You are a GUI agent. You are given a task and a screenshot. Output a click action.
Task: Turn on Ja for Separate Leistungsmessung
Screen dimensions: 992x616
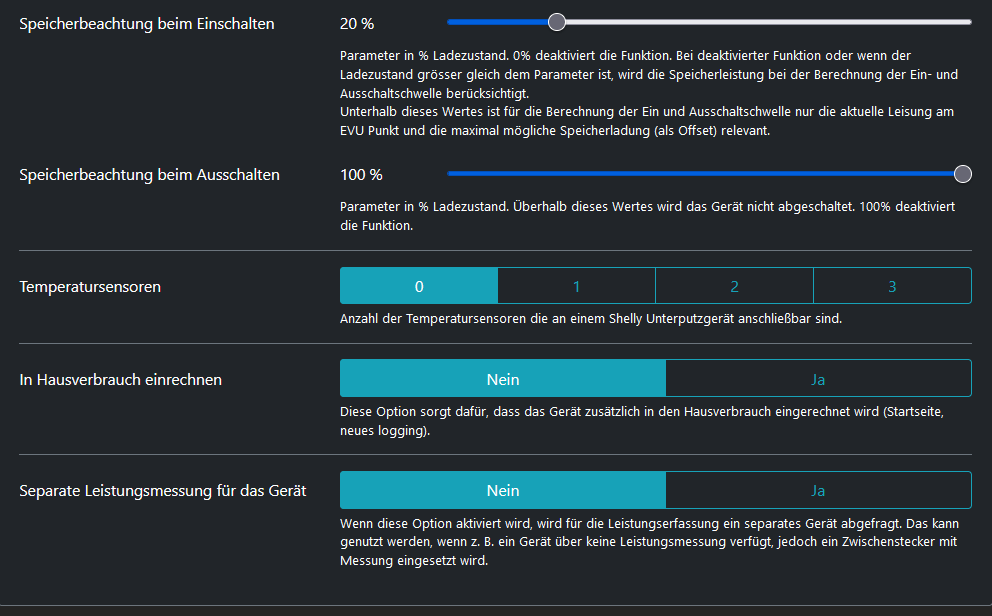click(x=818, y=490)
